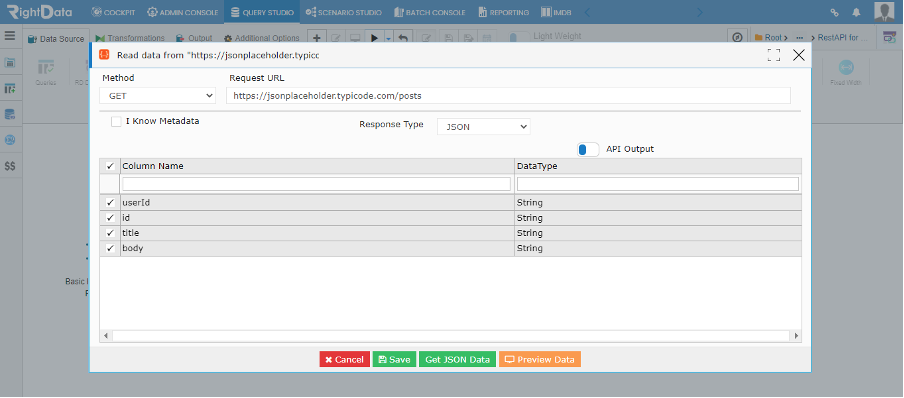Open the Scenario Studio module
The width and height of the screenshot is (904, 398).
344,12
